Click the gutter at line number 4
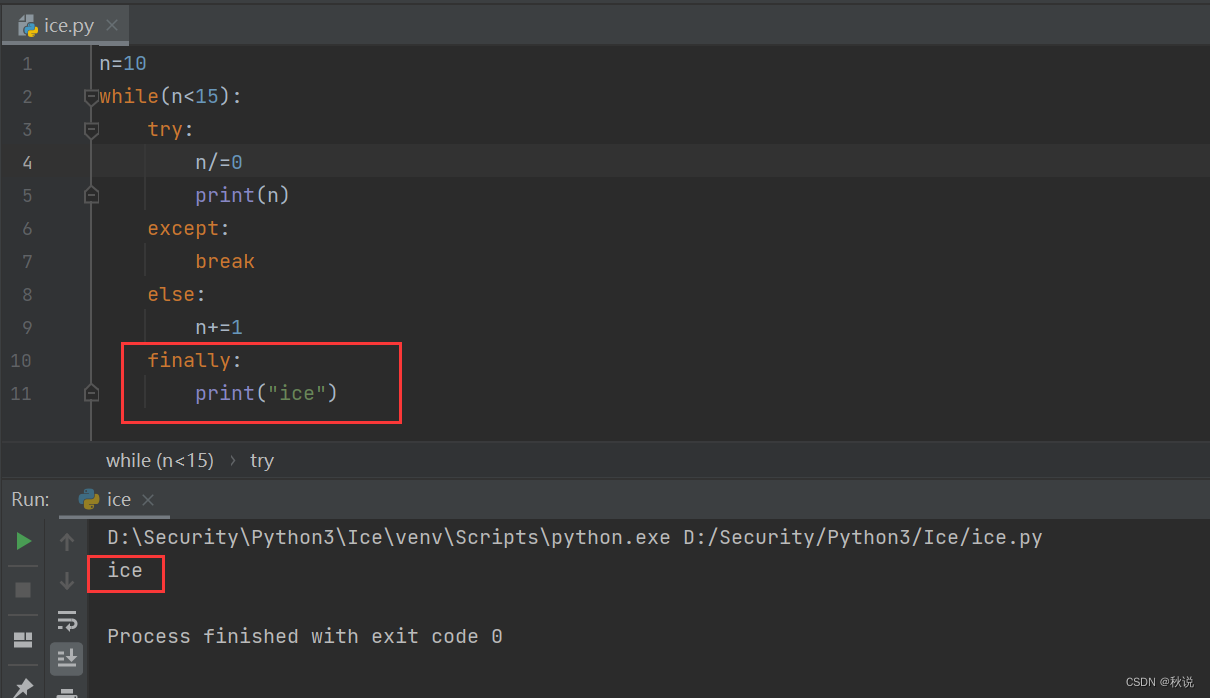Image resolution: width=1210 pixels, height=698 pixels. (27, 162)
